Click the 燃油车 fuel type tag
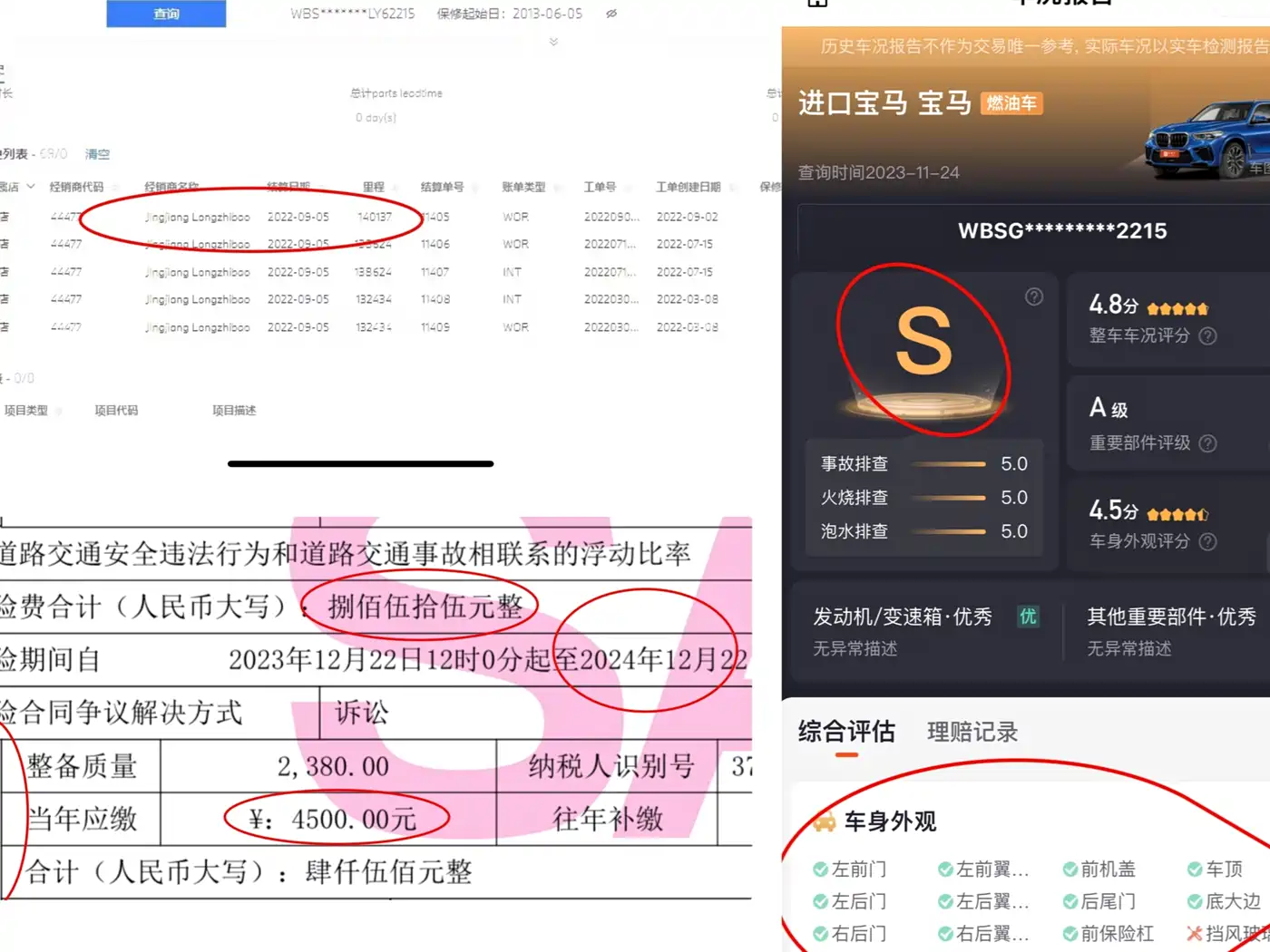This screenshot has width=1270, height=952. (x=1011, y=103)
